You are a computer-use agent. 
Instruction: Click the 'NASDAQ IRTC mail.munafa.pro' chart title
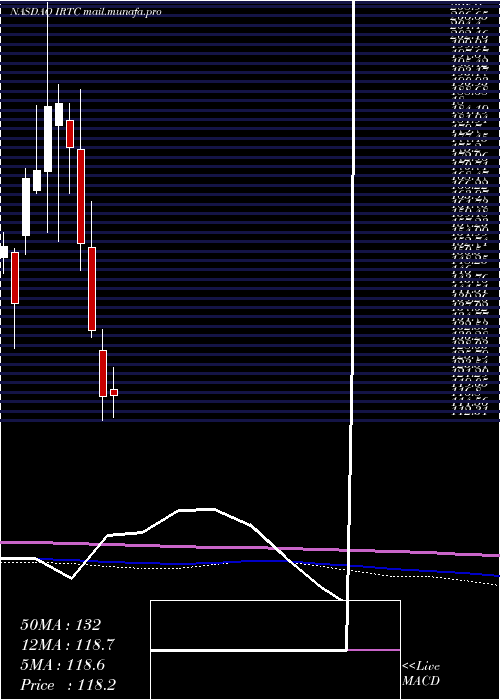tap(85, 12)
